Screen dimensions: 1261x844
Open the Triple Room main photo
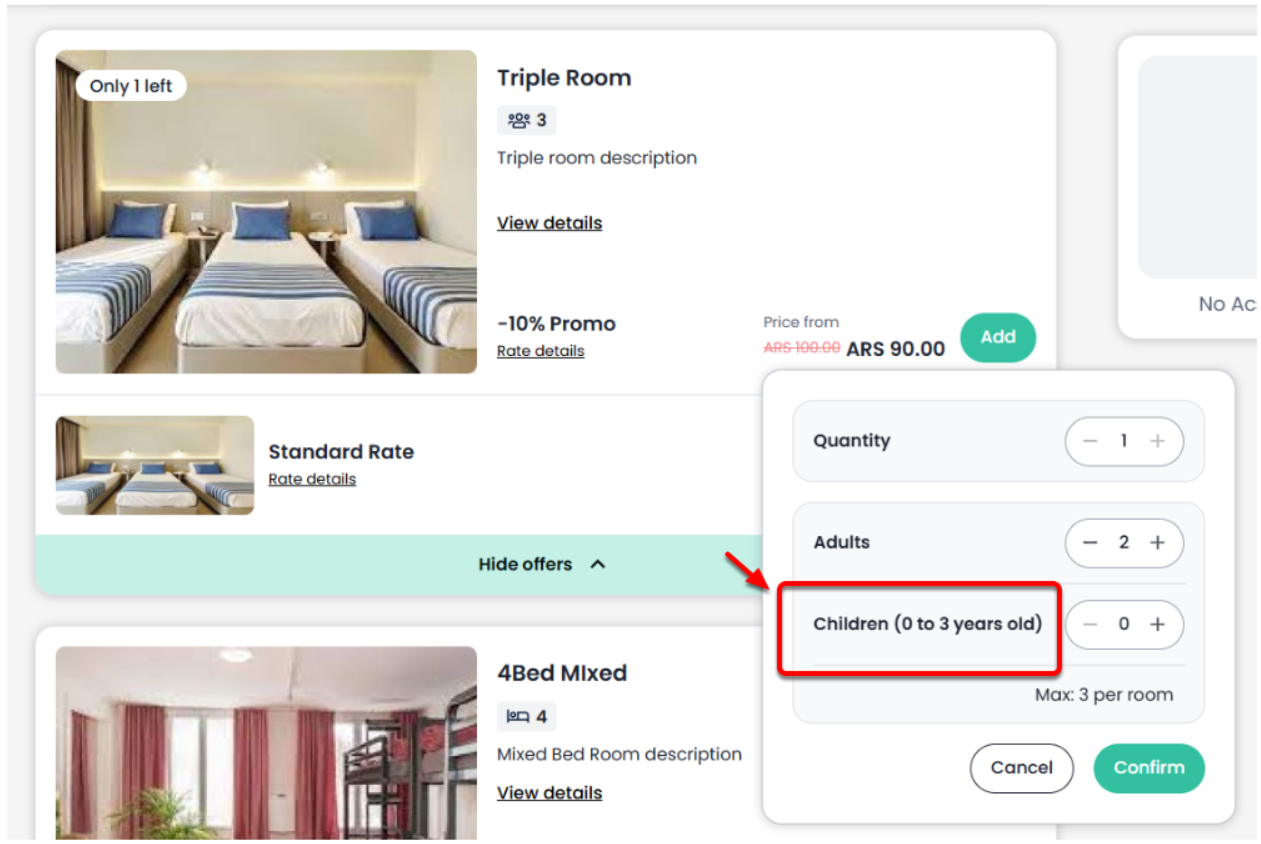pos(266,212)
